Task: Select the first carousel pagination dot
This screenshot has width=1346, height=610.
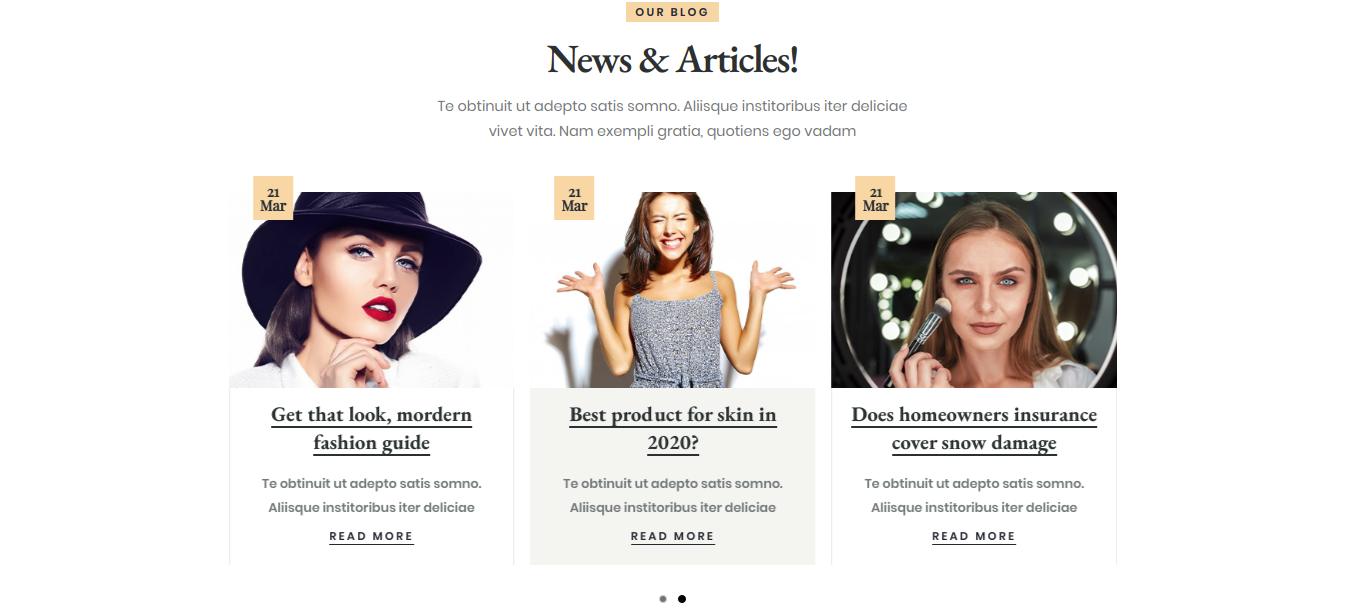Action: [x=663, y=599]
